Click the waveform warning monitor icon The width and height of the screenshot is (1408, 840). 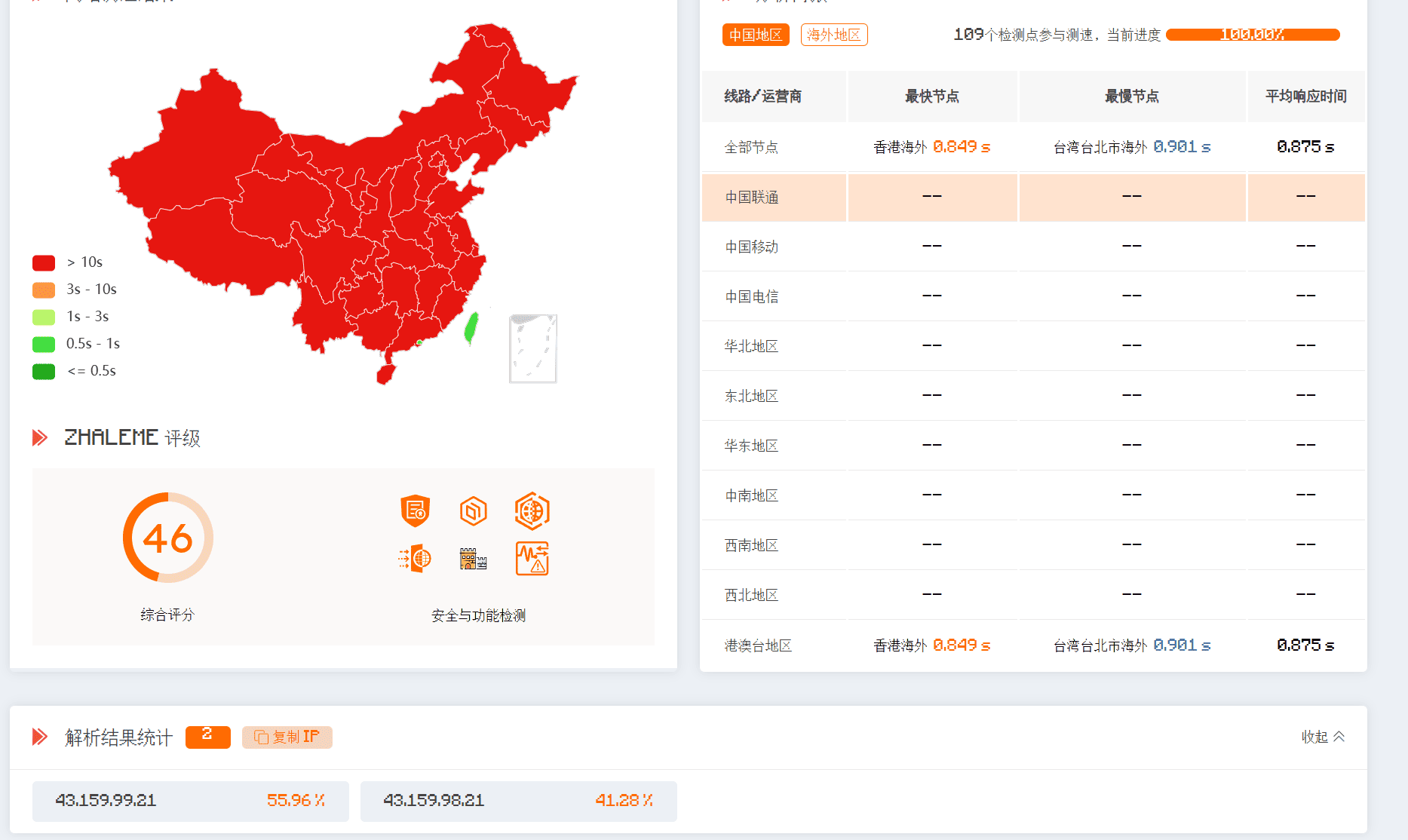click(x=532, y=559)
